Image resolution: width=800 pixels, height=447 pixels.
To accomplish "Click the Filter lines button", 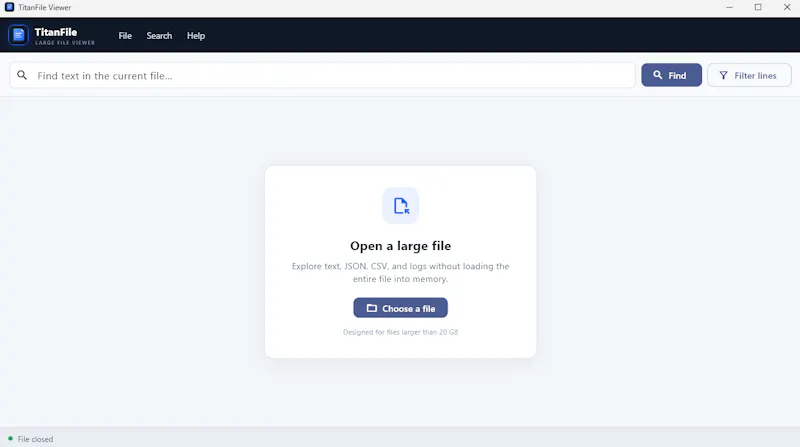I will pos(749,75).
